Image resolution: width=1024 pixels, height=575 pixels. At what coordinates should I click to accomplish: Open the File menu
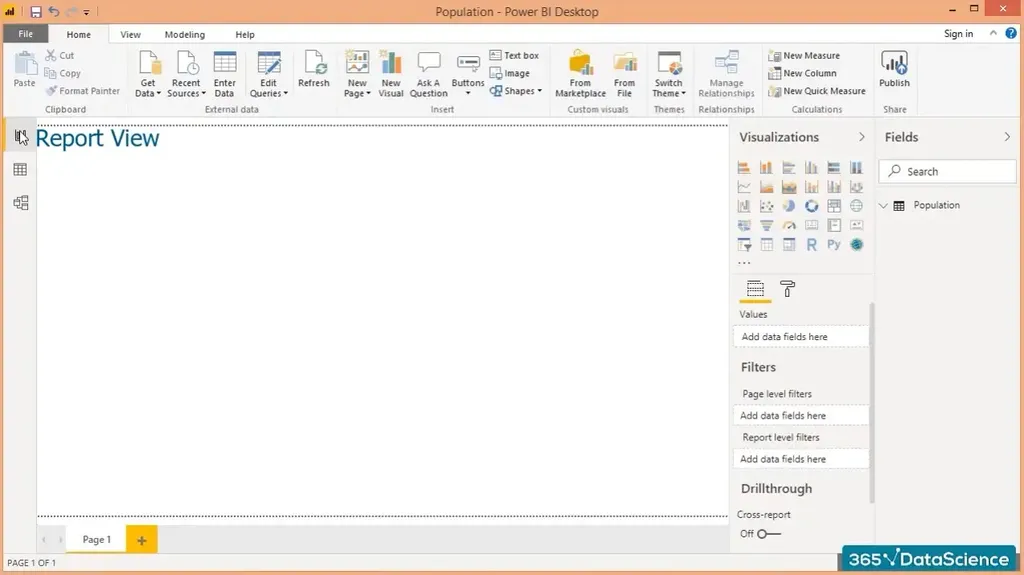pyautogui.click(x=25, y=34)
